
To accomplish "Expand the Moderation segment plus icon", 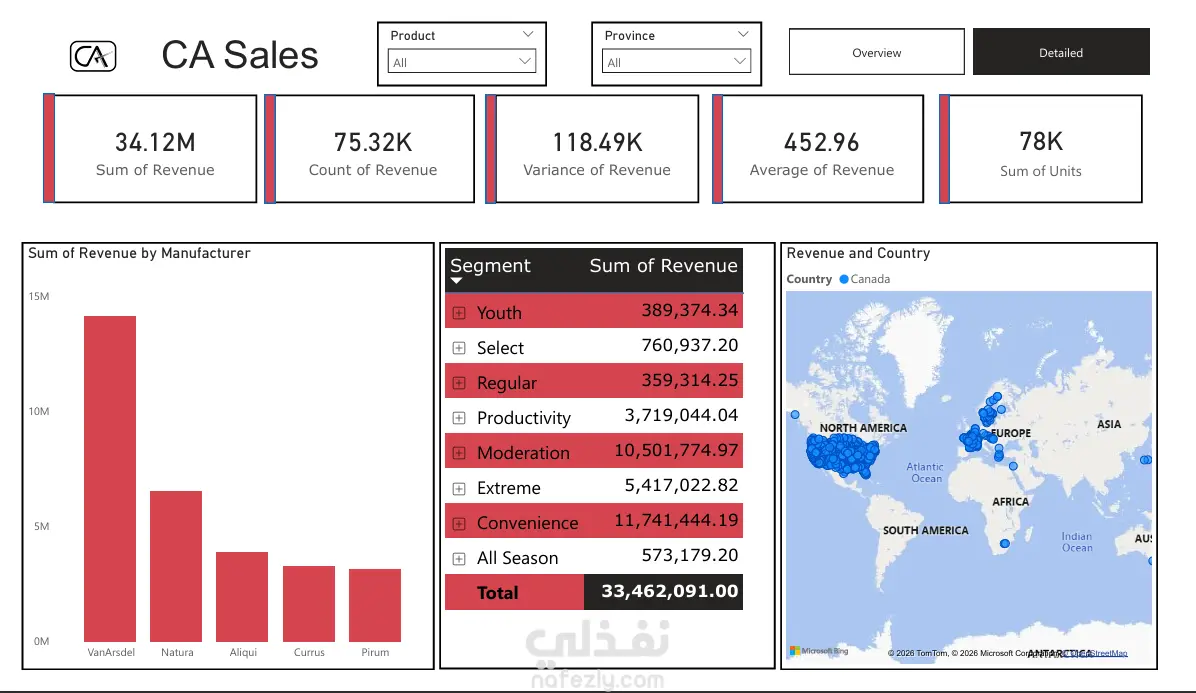I will coord(459,454).
